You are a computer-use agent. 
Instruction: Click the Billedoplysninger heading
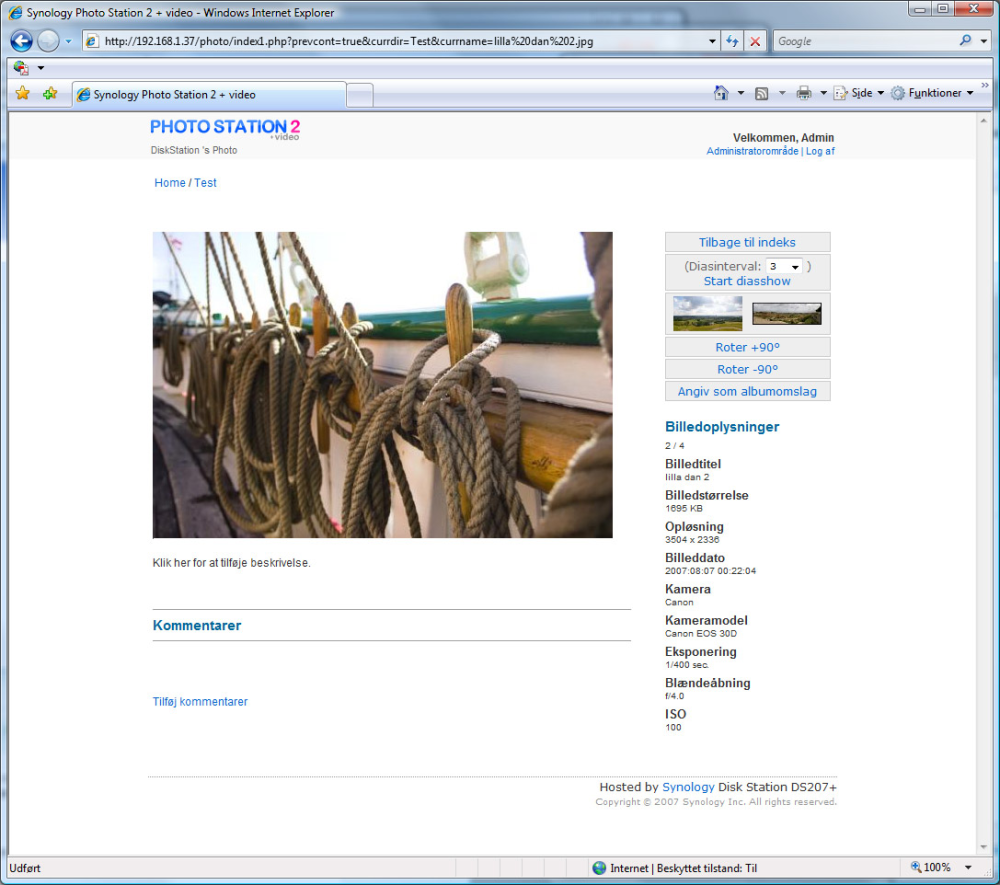[x=722, y=427]
